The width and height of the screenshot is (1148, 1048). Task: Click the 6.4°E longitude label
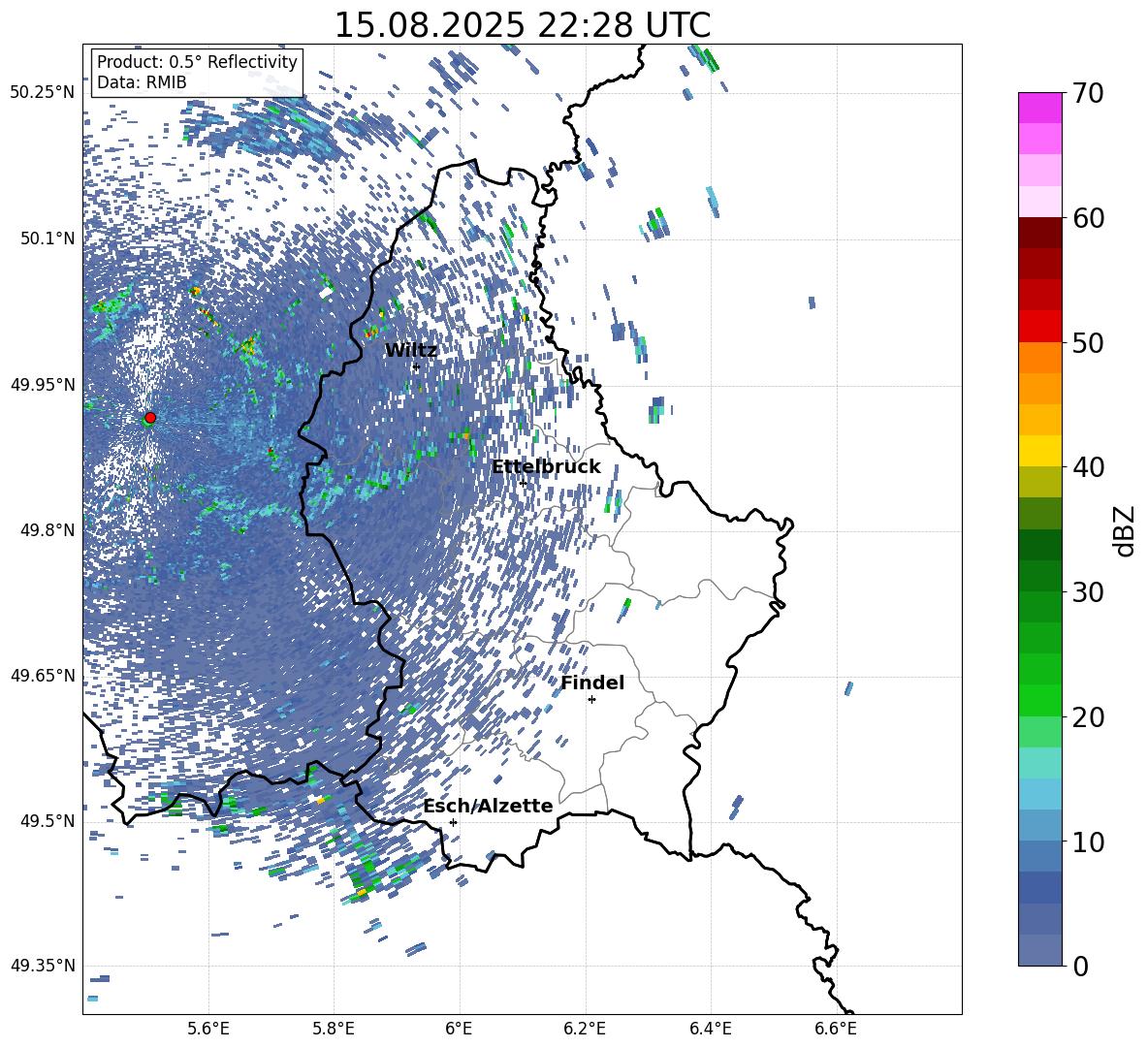pyautogui.click(x=710, y=1029)
